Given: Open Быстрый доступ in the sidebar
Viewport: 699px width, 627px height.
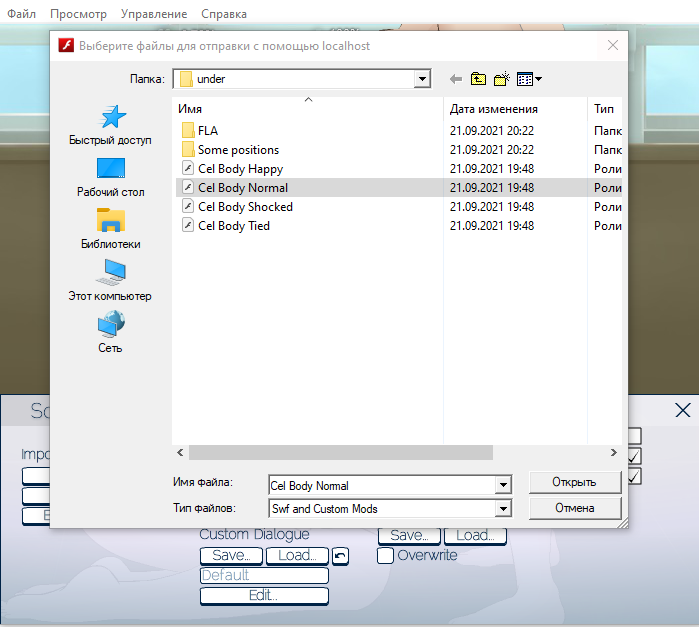Looking at the screenshot, I should 111,125.
